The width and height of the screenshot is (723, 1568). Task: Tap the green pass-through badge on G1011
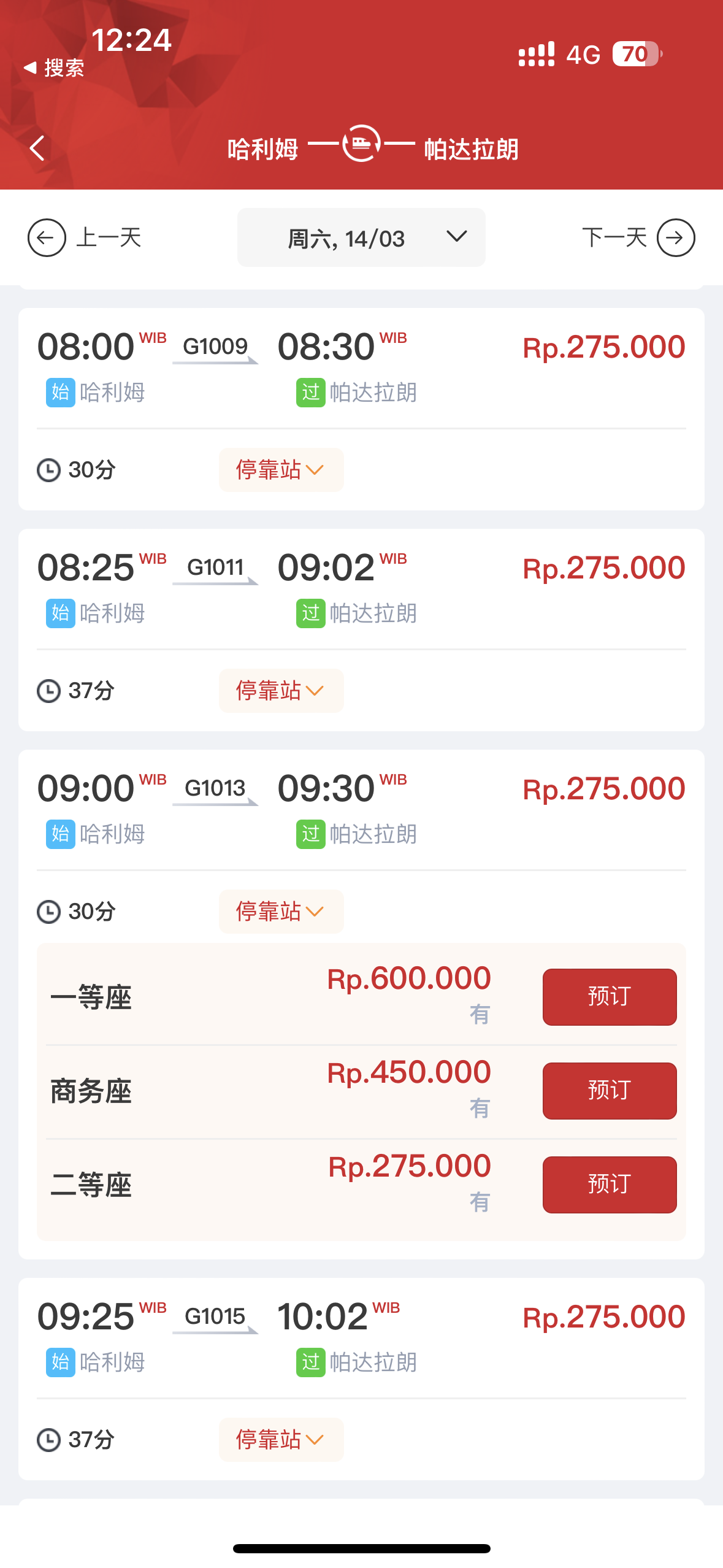pos(311,613)
